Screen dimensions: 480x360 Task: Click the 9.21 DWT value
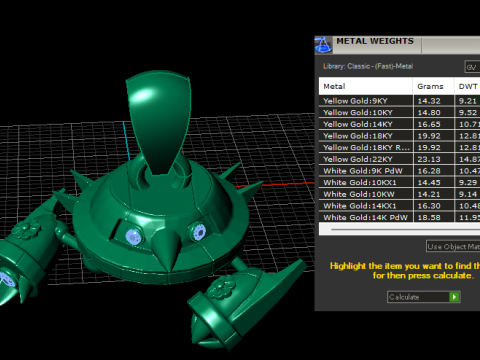(x=468, y=101)
